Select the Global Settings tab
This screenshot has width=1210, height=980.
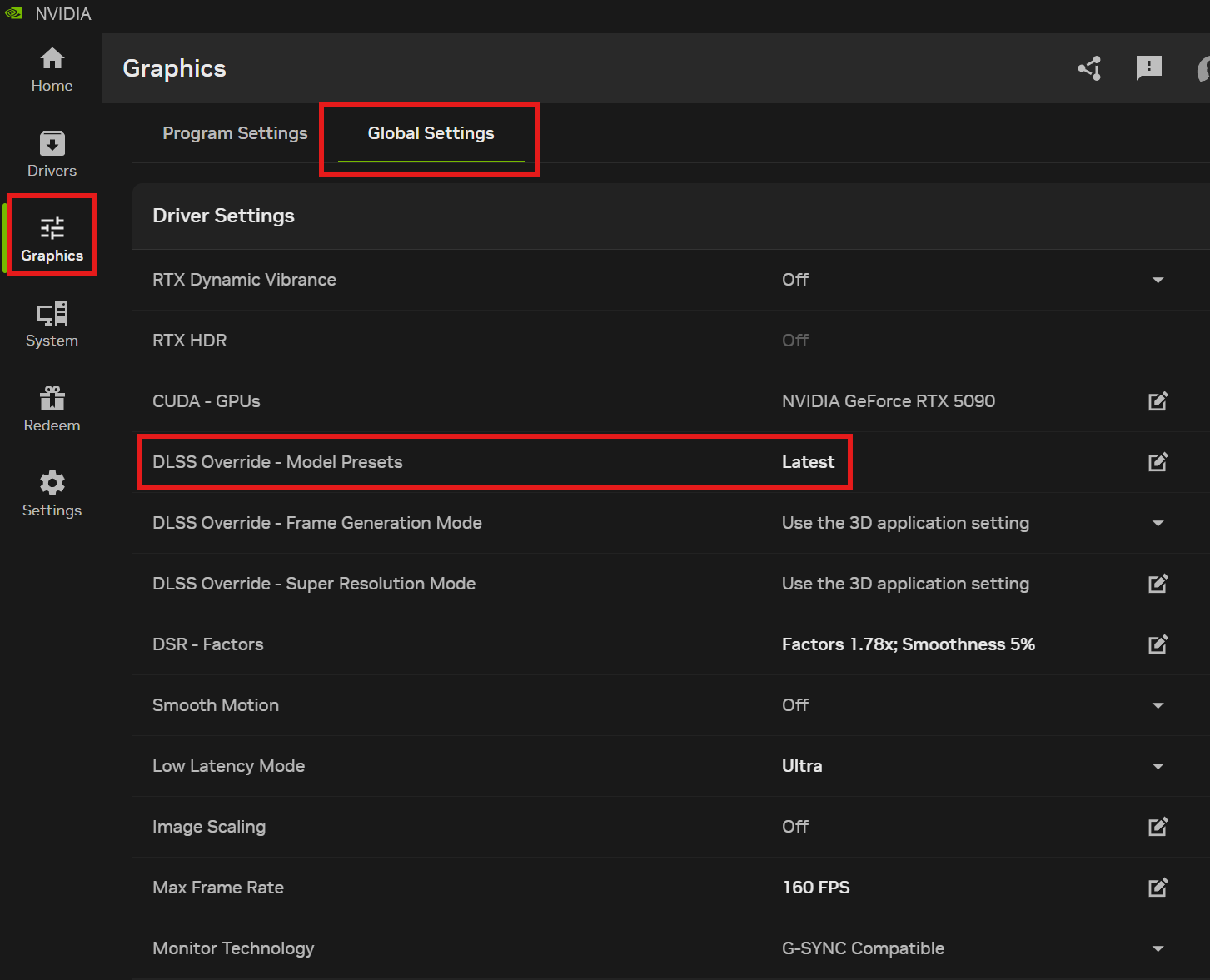[431, 133]
